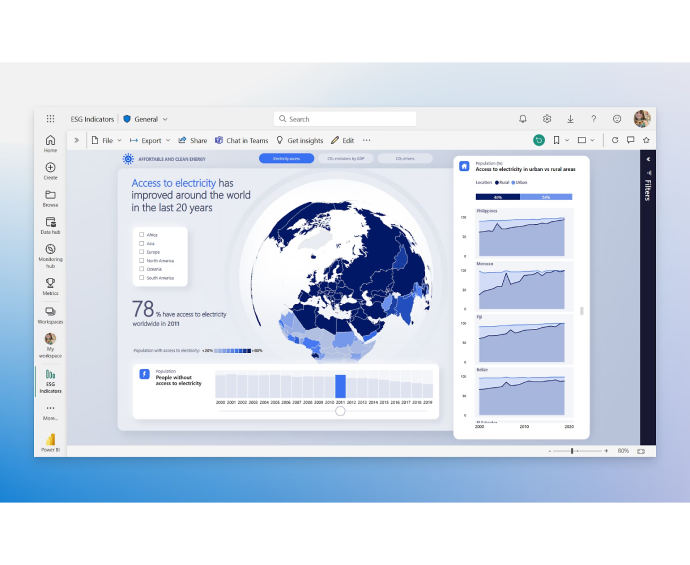Image resolution: width=690 pixels, height=565 pixels.
Task: Open bookmarks dropdown chevron
Action: coord(567,140)
